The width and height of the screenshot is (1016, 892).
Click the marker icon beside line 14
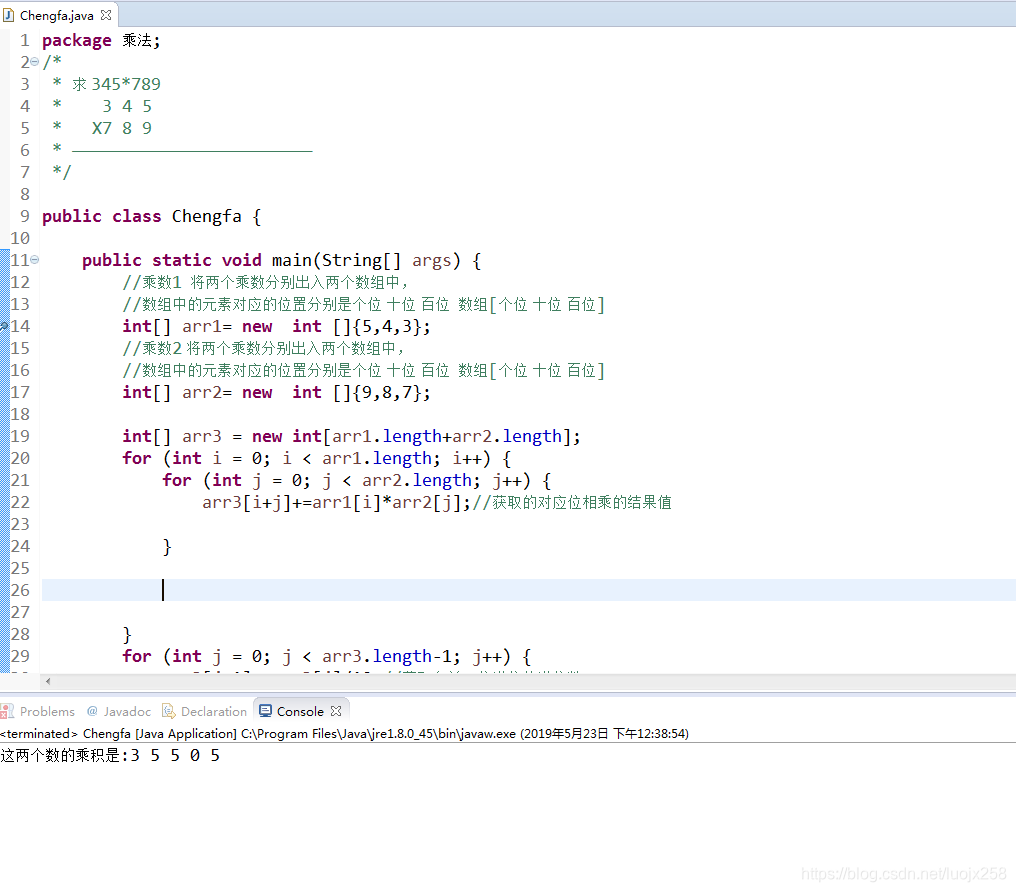pos(4,326)
